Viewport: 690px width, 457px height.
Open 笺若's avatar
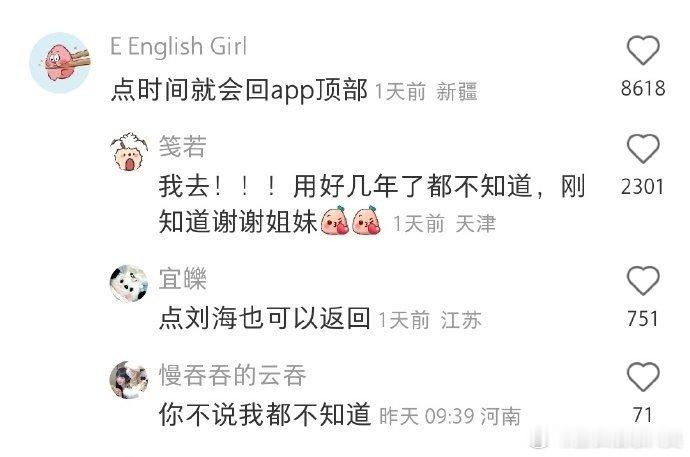129,152
